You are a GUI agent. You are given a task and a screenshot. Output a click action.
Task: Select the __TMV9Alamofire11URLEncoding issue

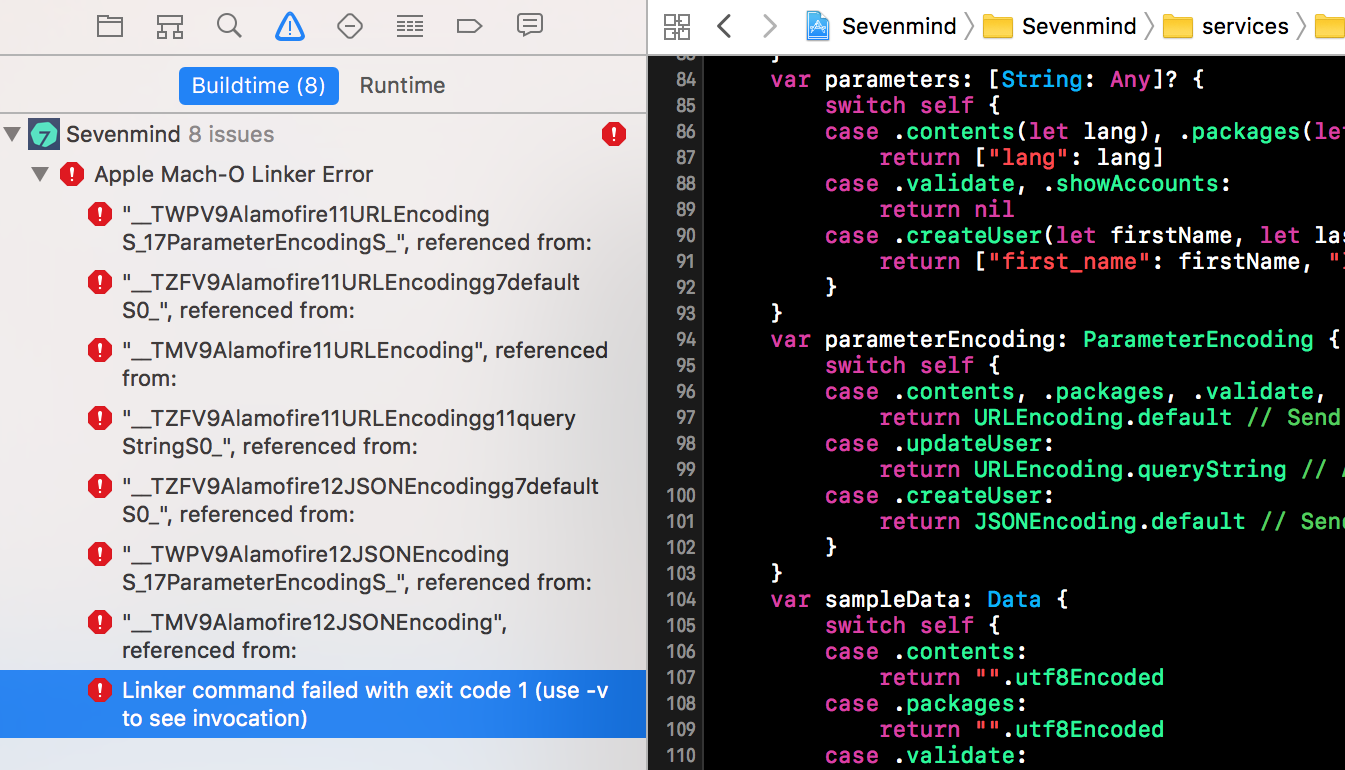pyautogui.click(x=323, y=364)
